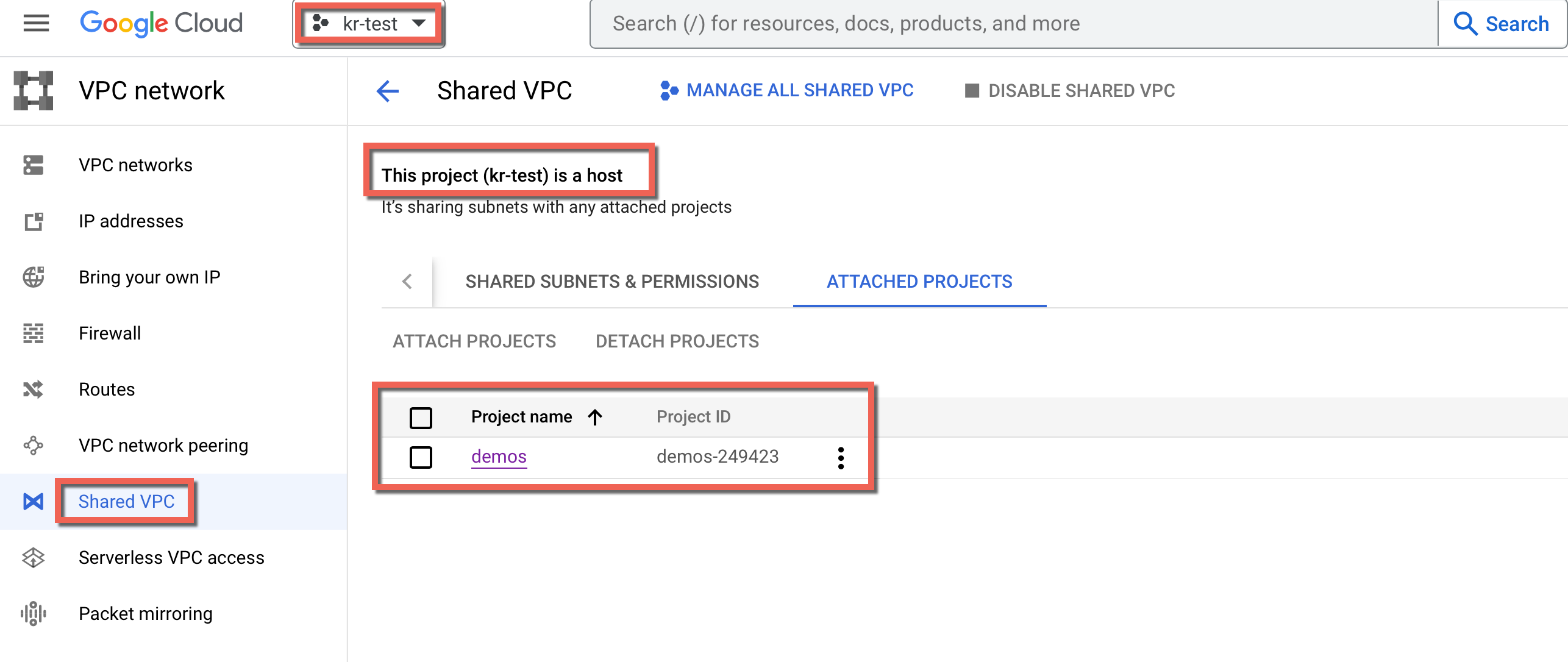Click the Project ID column header
1568x662 pixels.
(x=693, y=417)
